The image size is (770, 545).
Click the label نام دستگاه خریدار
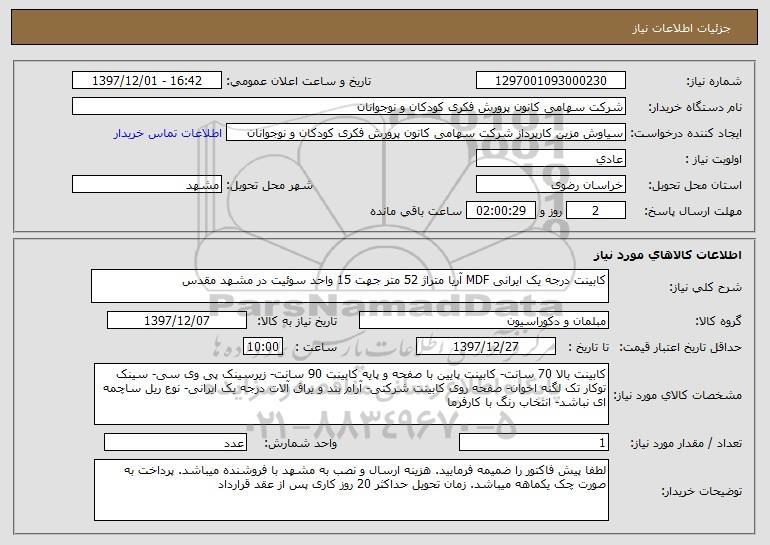695,107
